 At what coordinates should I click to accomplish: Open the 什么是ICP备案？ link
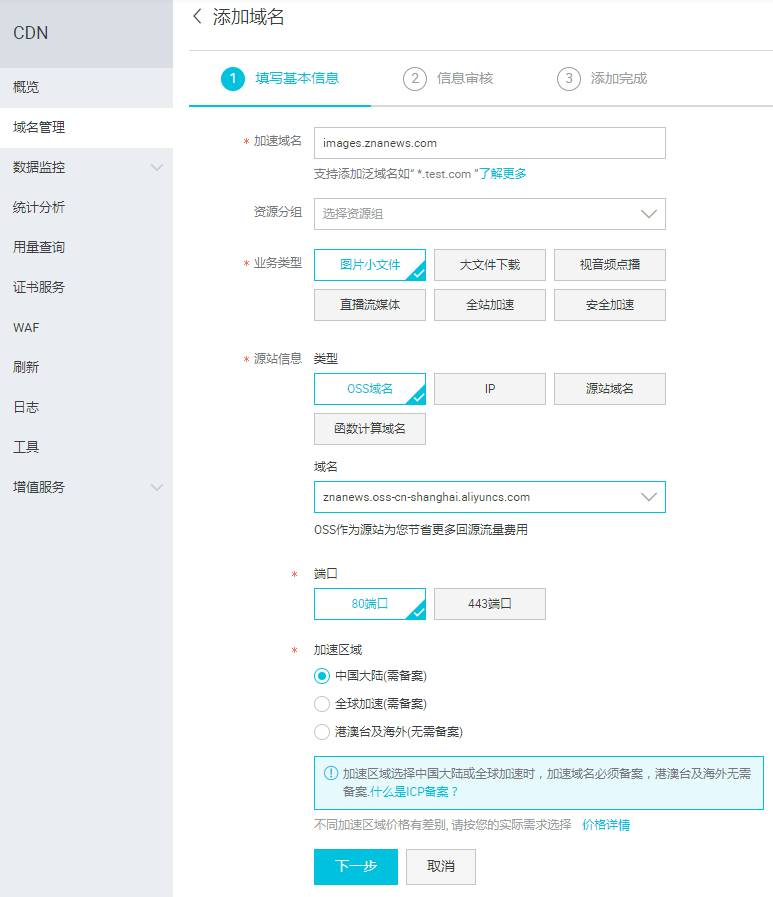414,791
